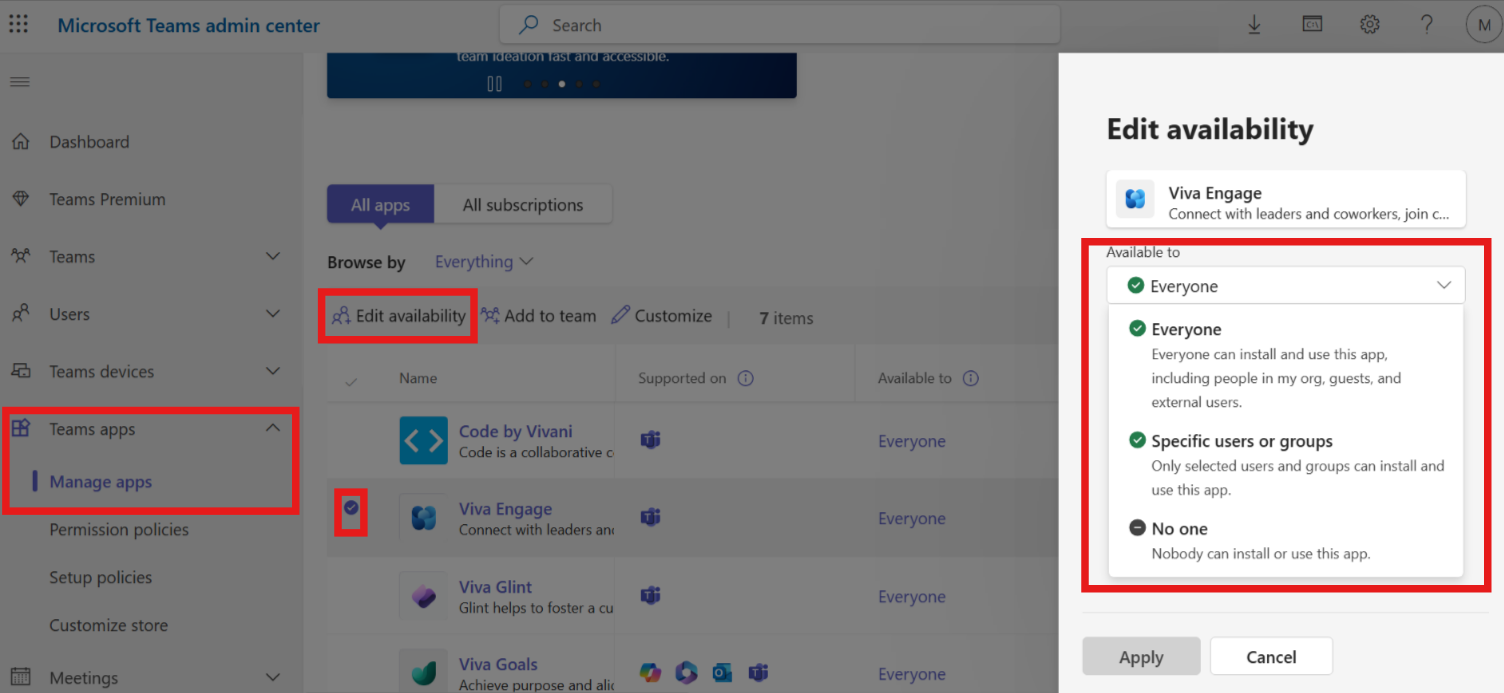Click the Teams people icon in sidebar
The image size is (1504, 693).
pos(20,256)
